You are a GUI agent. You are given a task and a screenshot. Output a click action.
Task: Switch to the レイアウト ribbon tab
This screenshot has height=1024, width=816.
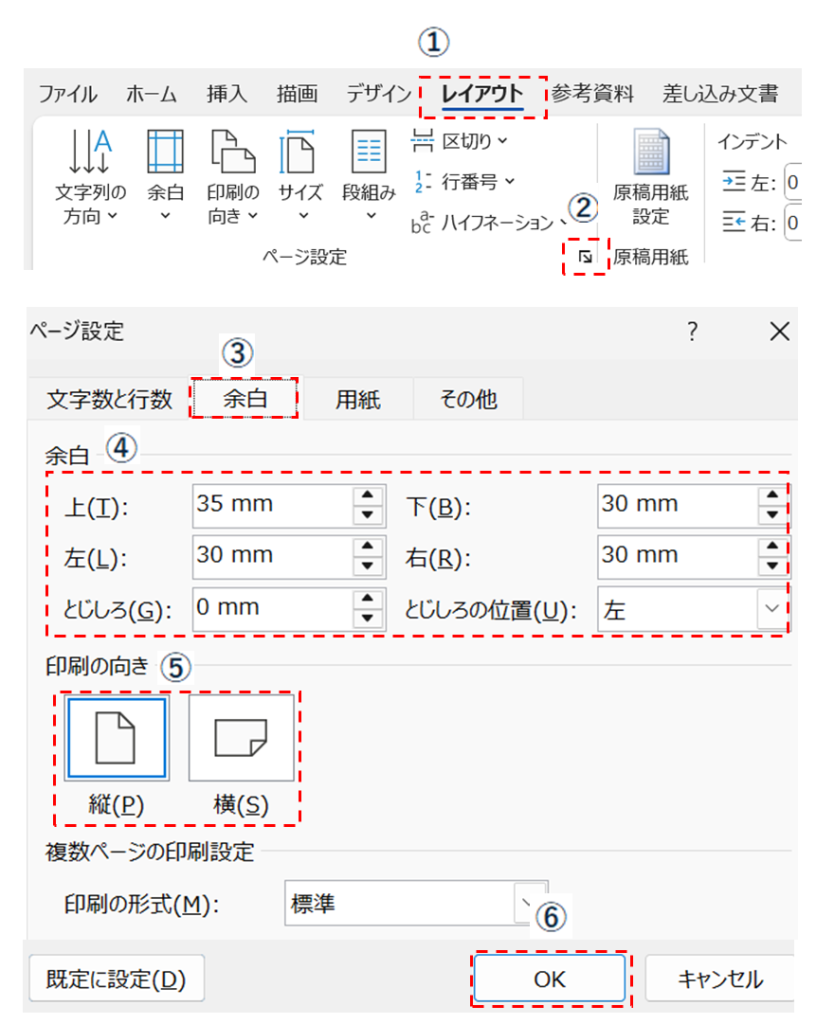484,95
